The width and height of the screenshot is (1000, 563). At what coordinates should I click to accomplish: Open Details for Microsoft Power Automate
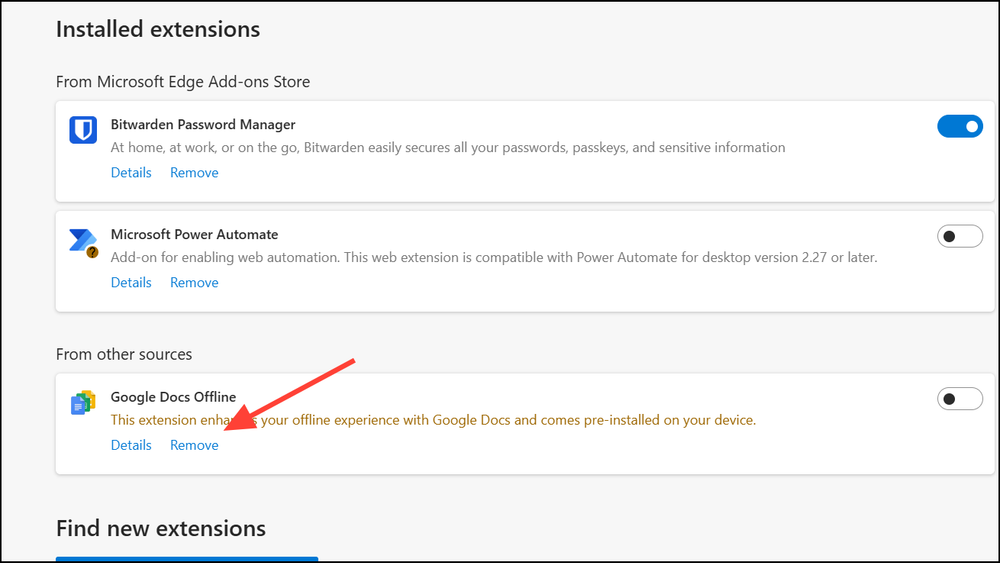click(x=131, y=282)
